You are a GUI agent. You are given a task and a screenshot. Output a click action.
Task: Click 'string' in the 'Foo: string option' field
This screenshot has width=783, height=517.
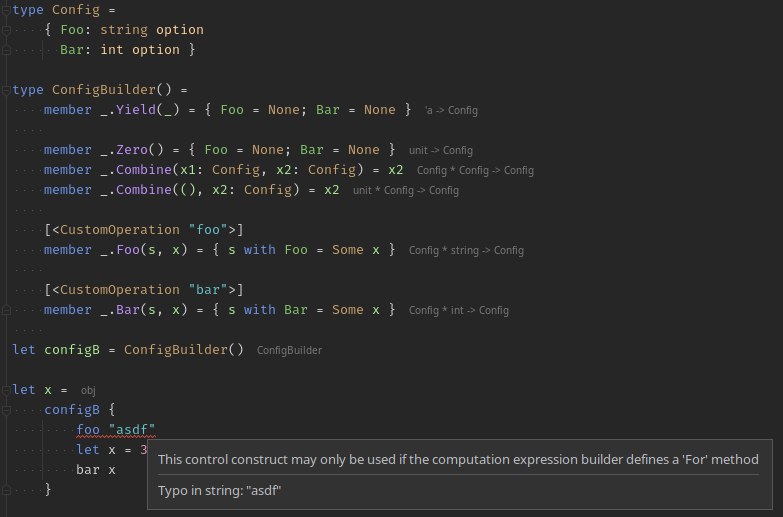(124, 30)
